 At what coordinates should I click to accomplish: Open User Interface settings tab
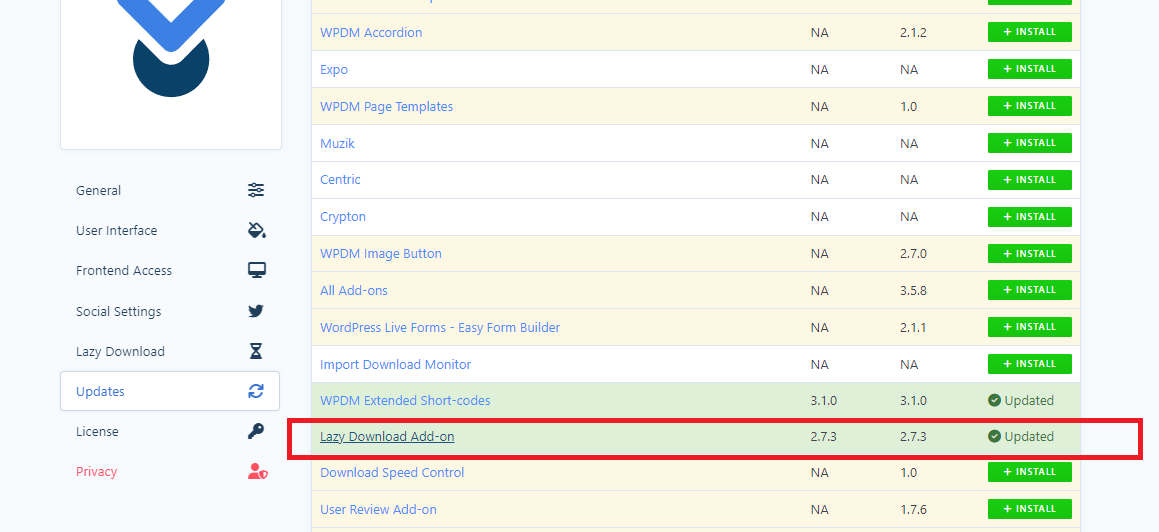click(x=170, y=231)
